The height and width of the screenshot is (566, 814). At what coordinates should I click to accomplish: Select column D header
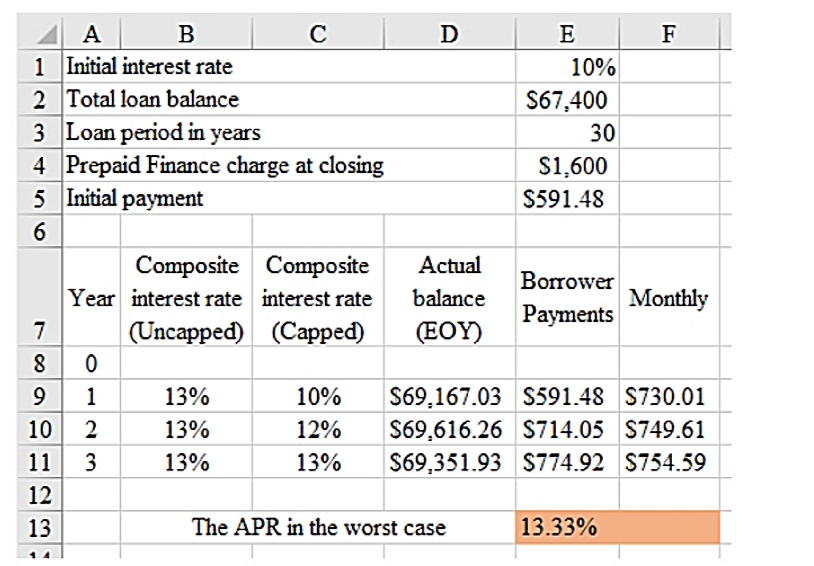tap(450, 35)
